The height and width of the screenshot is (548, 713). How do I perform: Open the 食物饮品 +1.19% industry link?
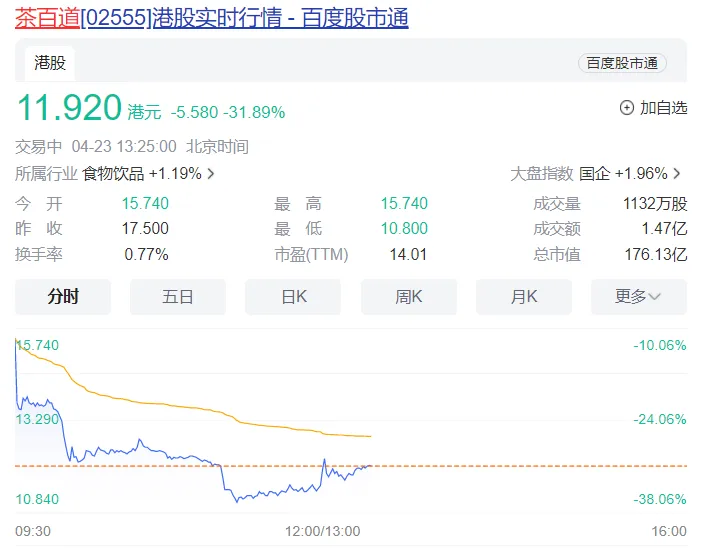pyautogui.click(x=142, y=174)
